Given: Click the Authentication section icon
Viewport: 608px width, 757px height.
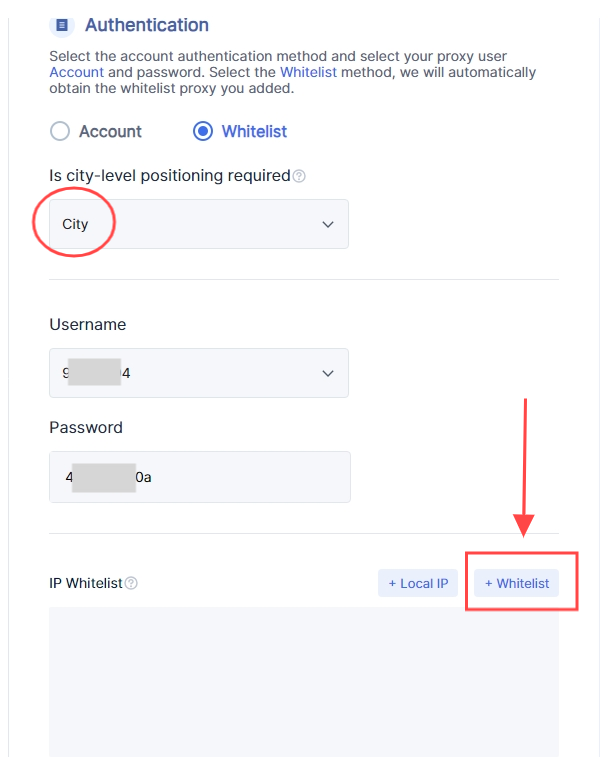Looking at the screenshot, I should tap(62, 25).
